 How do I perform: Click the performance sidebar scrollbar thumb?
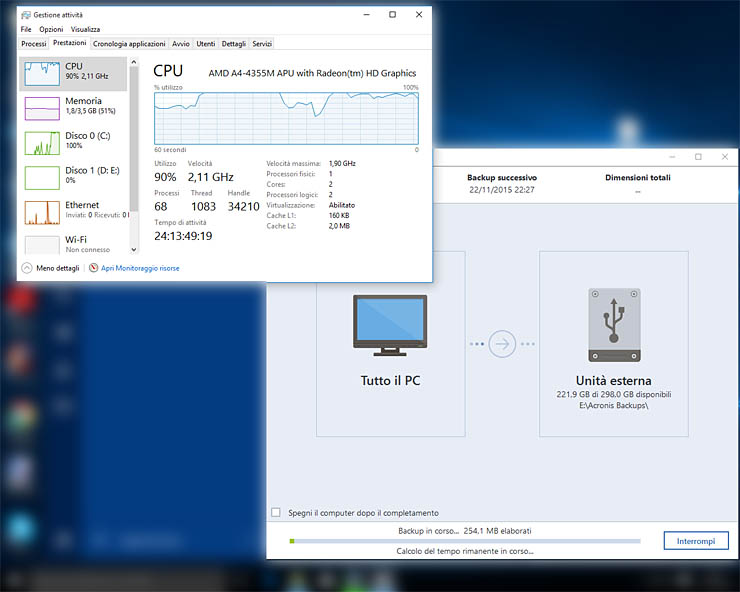pyautogui.click(x=134, y=139)
